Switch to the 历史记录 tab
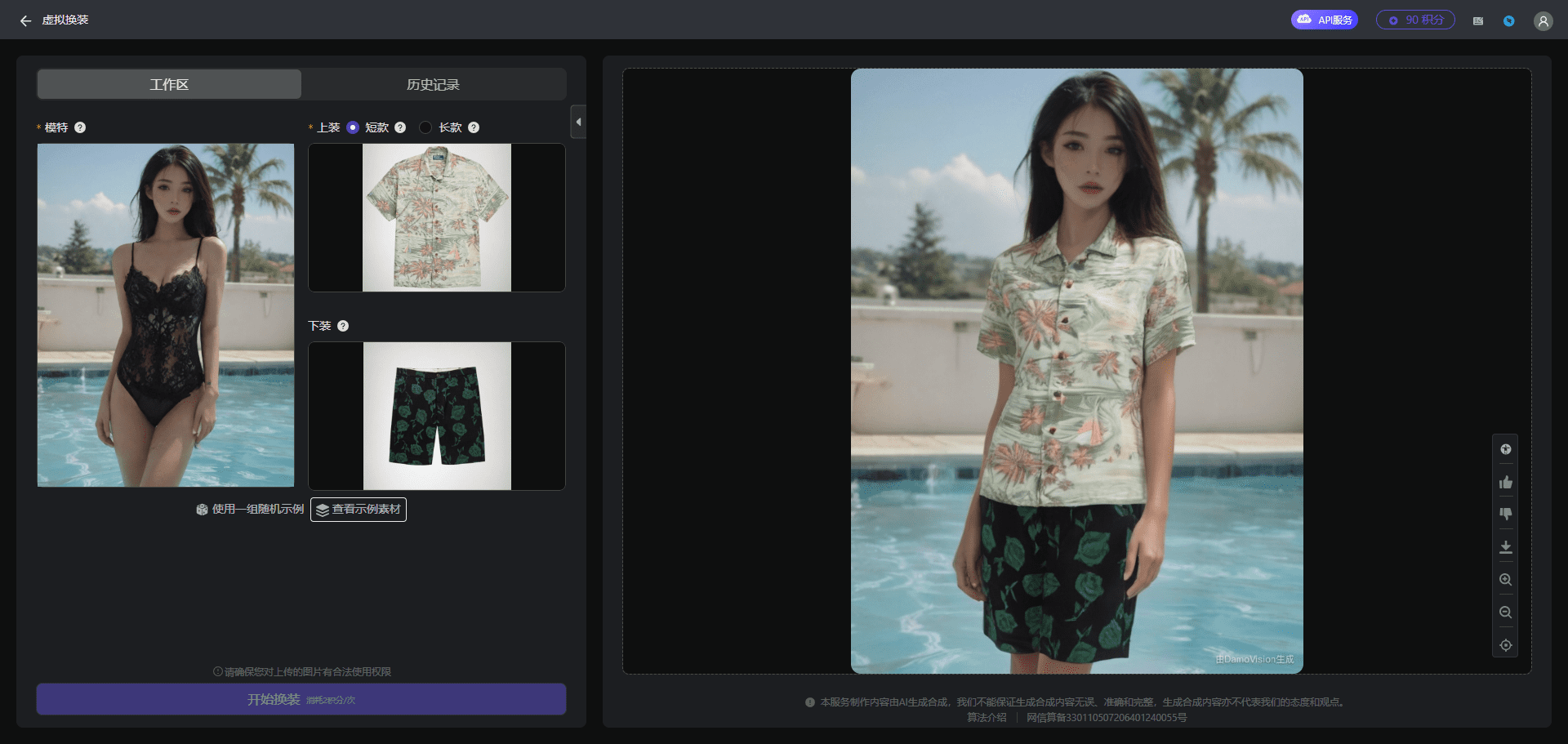Viewport: 1568px width, 744px height. click(x=433, y=84)
